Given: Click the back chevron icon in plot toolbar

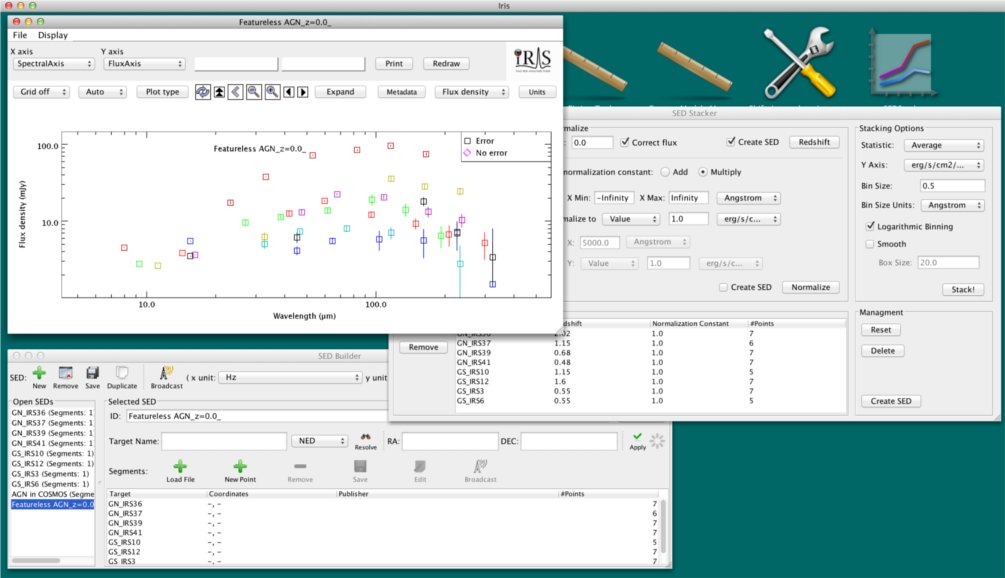Looking at the screenshot, I should (236, 92).
